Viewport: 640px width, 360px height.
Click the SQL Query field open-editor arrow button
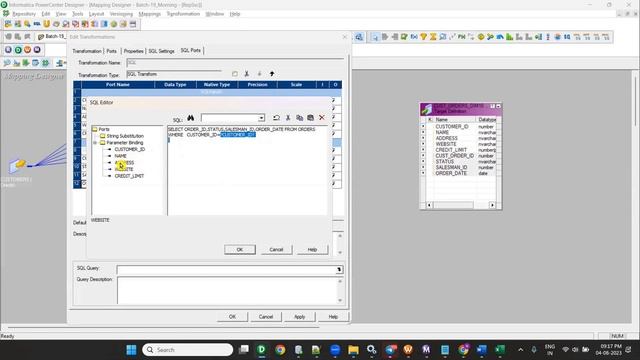[339, 269]
